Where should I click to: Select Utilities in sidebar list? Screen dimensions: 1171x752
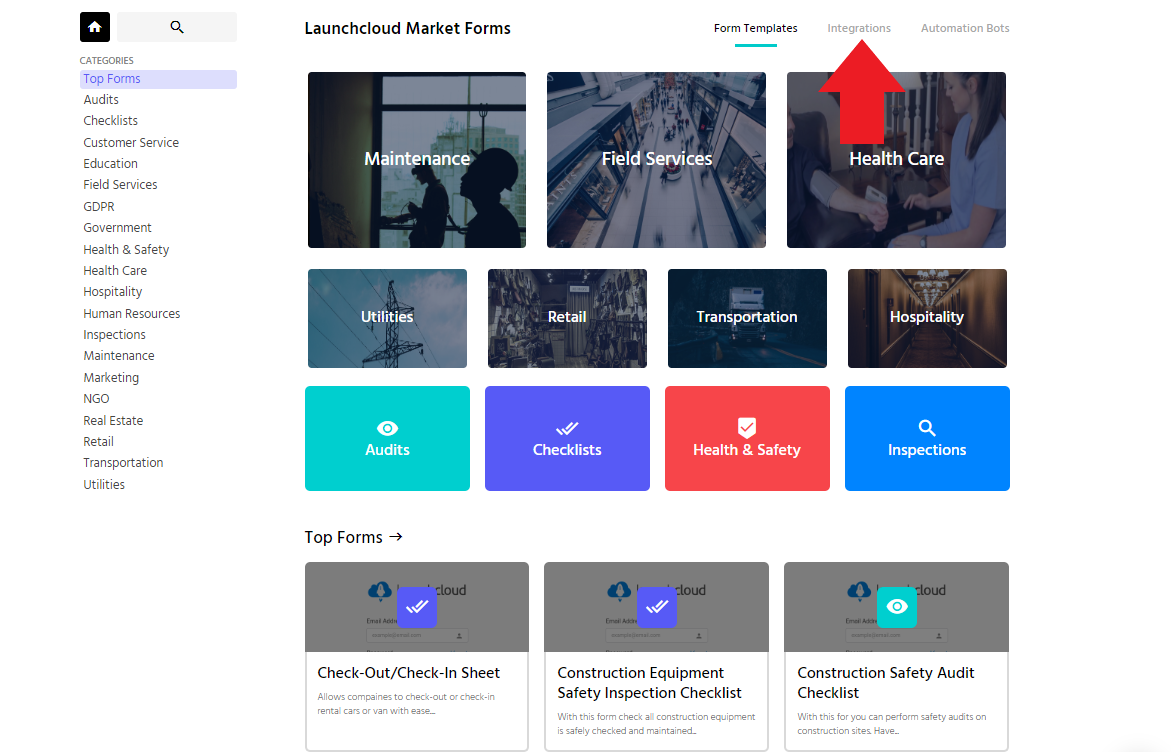pos(104,485)
